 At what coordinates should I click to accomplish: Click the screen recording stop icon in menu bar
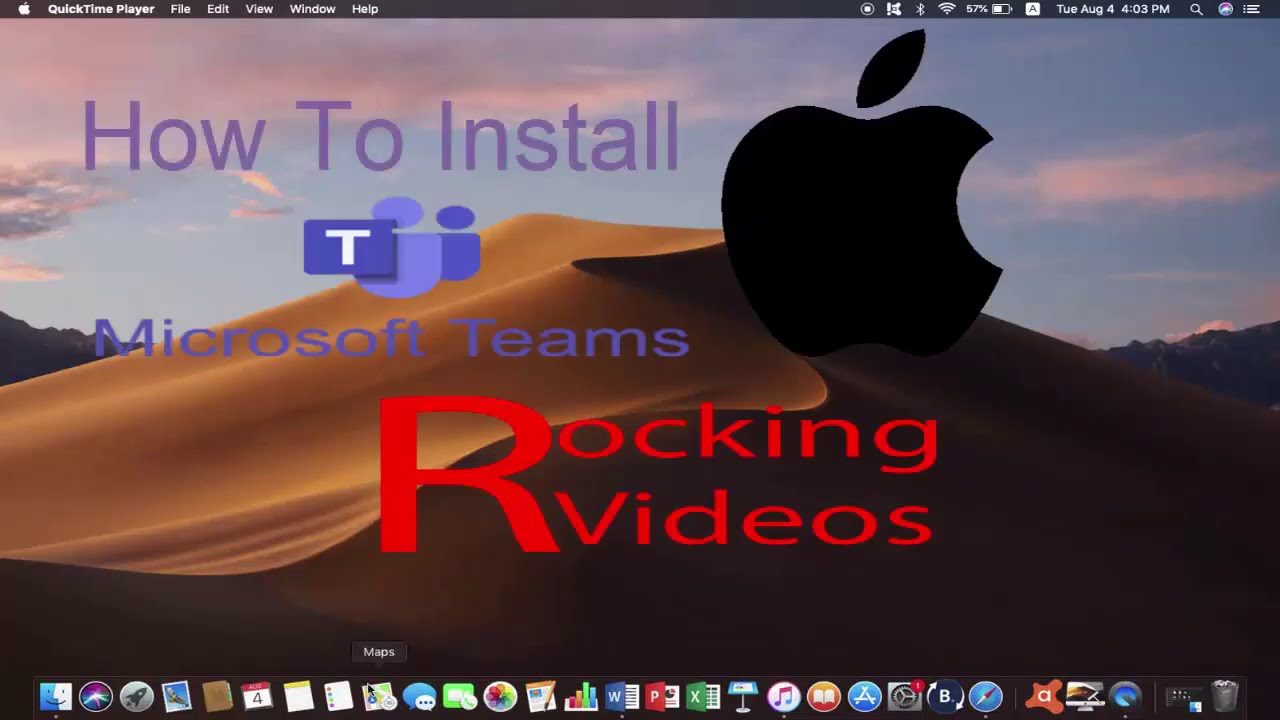[x=867, y=9]
